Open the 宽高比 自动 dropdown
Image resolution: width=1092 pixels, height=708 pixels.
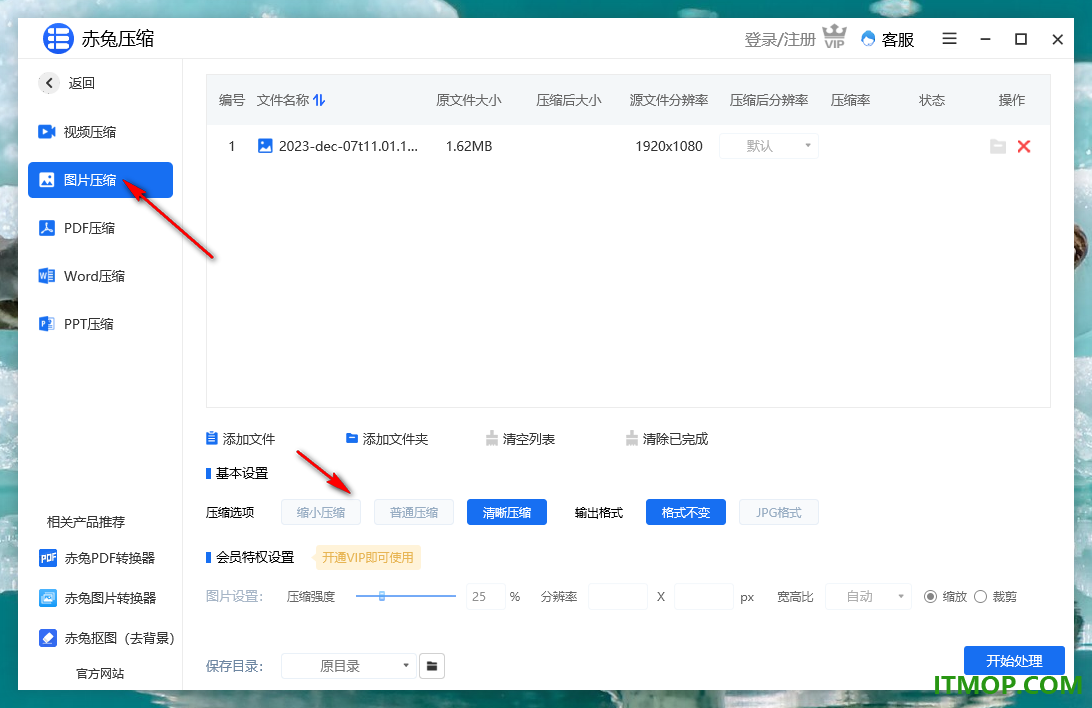pos(868,597)
